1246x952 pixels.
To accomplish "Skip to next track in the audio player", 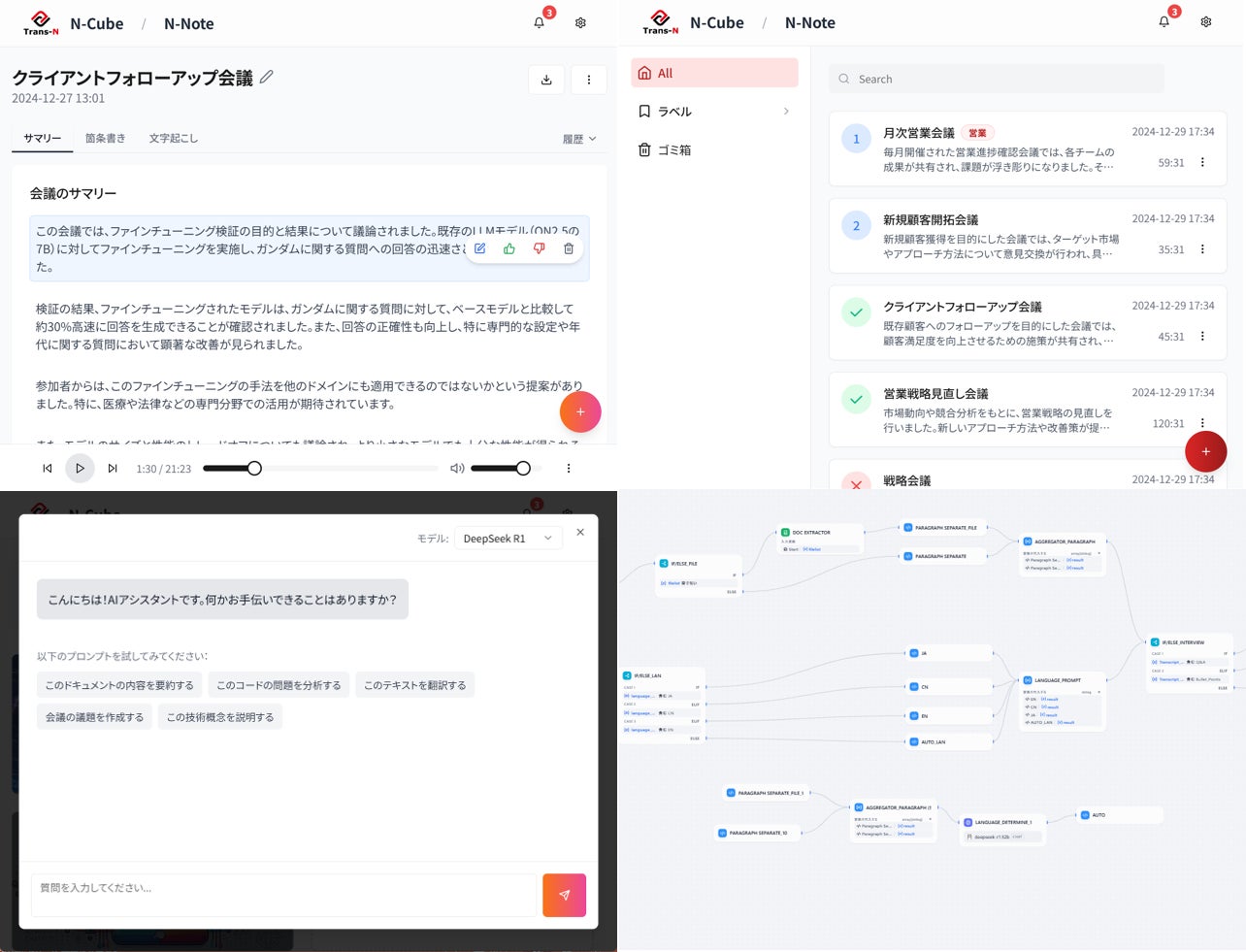I will pos(113,468).
